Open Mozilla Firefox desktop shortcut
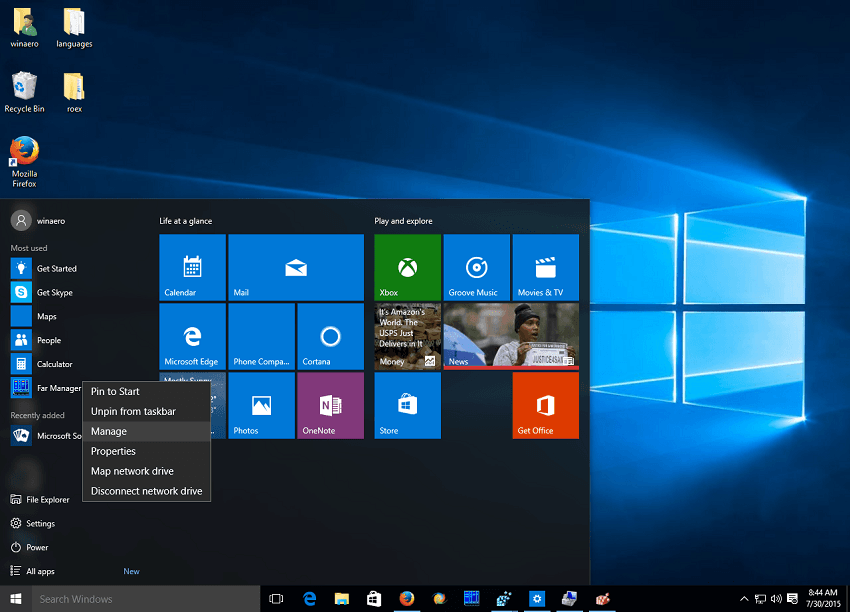This screenshot has height=612, width=850. (x=24, y=155)
